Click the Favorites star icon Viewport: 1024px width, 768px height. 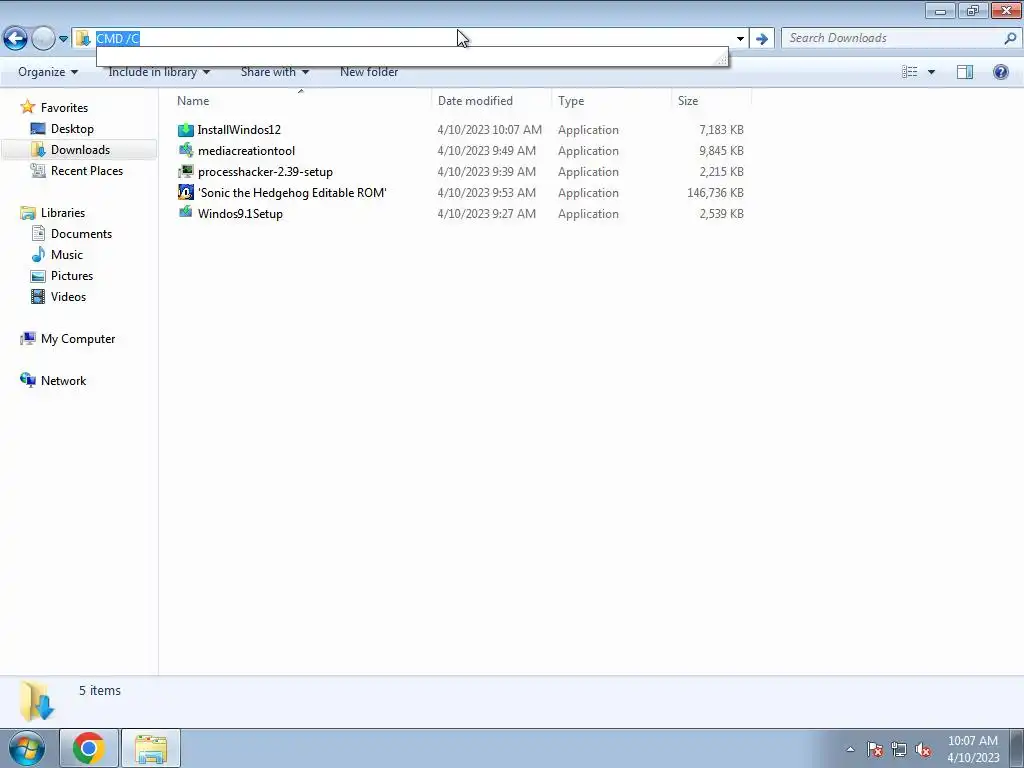[27, 107]
